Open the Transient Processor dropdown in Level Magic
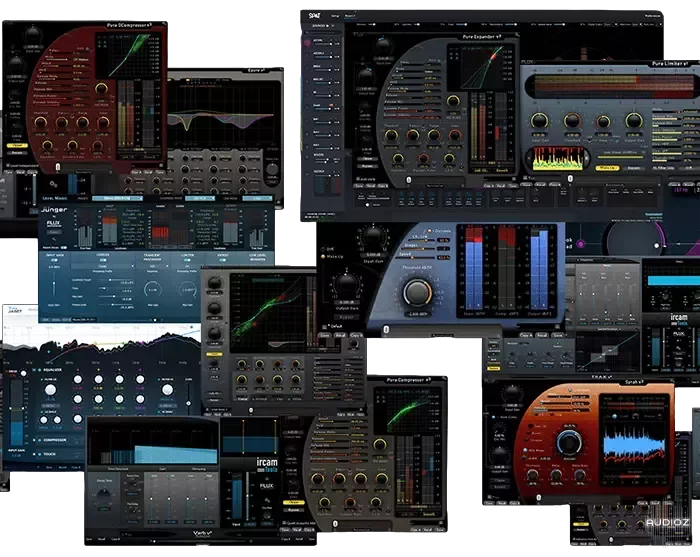 pos(152,266)
